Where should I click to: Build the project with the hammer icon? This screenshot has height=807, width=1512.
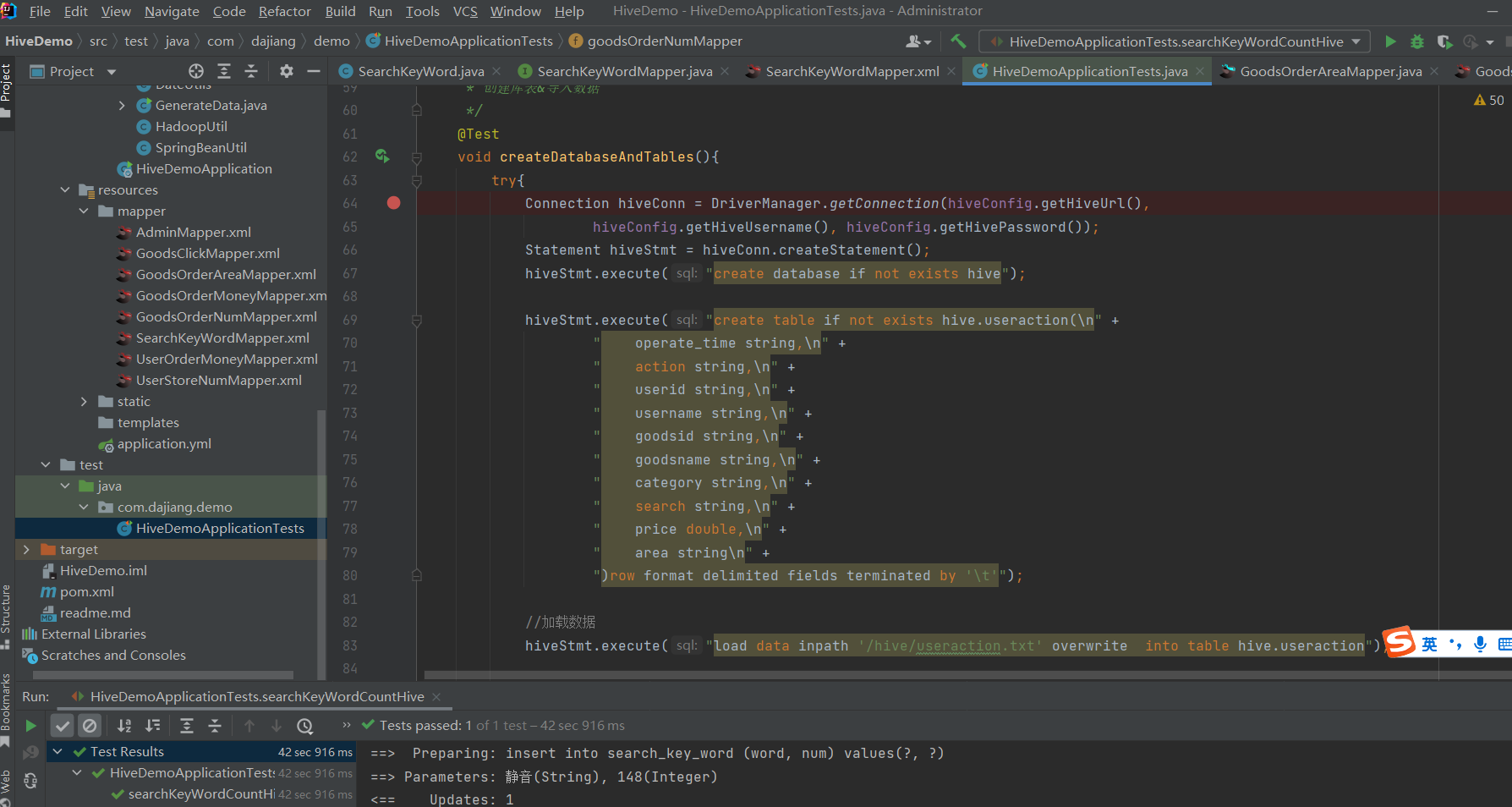(x=958, y=41)
